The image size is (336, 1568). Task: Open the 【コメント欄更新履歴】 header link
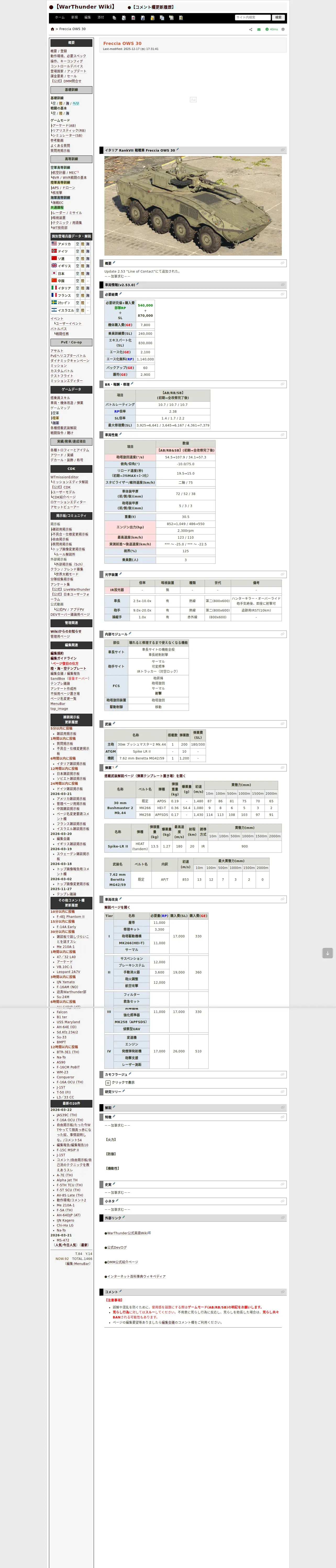pyautogui.click(x=153, y=7)
